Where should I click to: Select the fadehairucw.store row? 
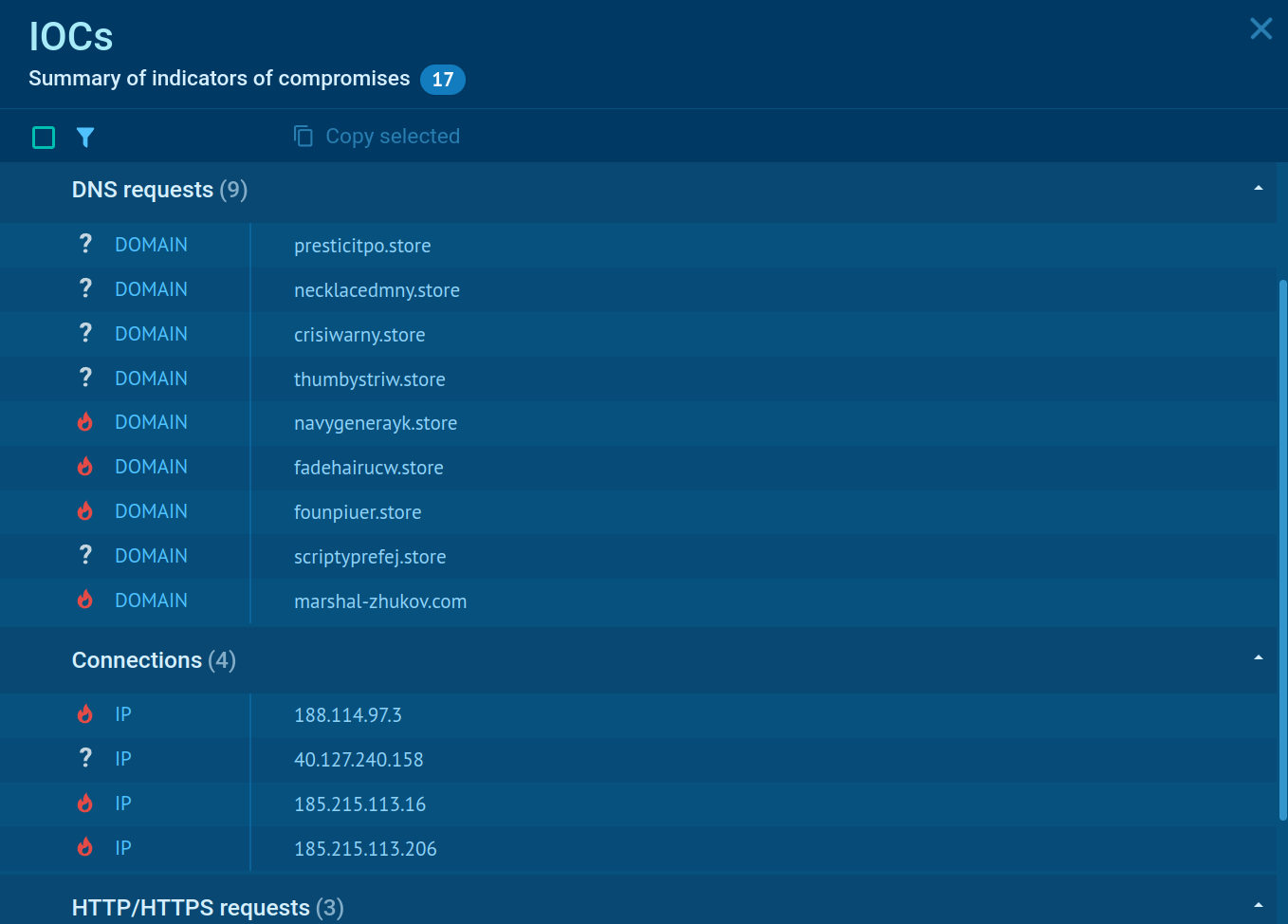pyautogui.click(x=369, y=468)
